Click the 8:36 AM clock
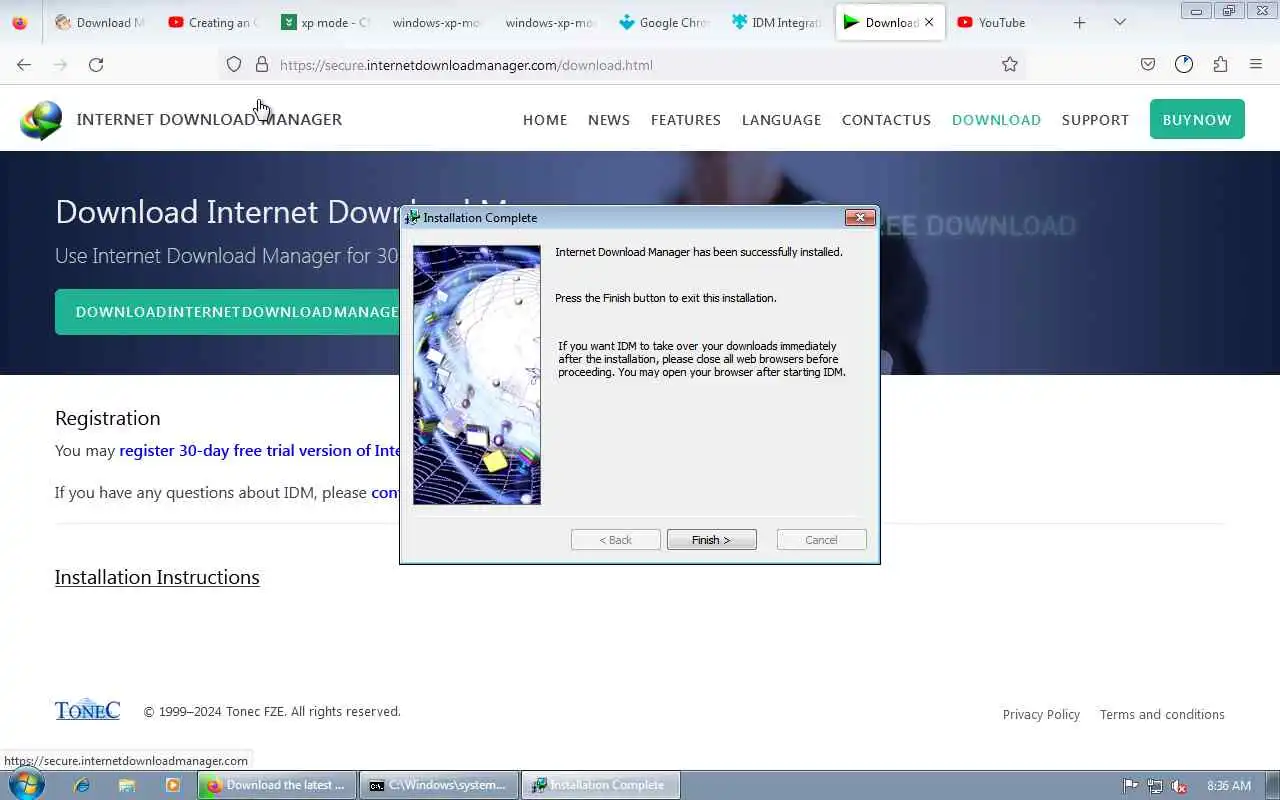Viewport: 1280px width, 800px height. [x=1229, y=786]
